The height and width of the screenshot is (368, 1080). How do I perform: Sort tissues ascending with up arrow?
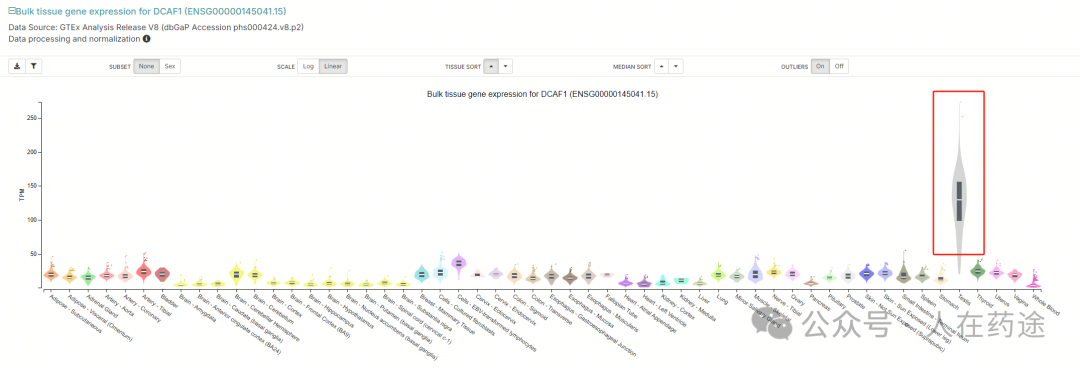pos(492,66)
